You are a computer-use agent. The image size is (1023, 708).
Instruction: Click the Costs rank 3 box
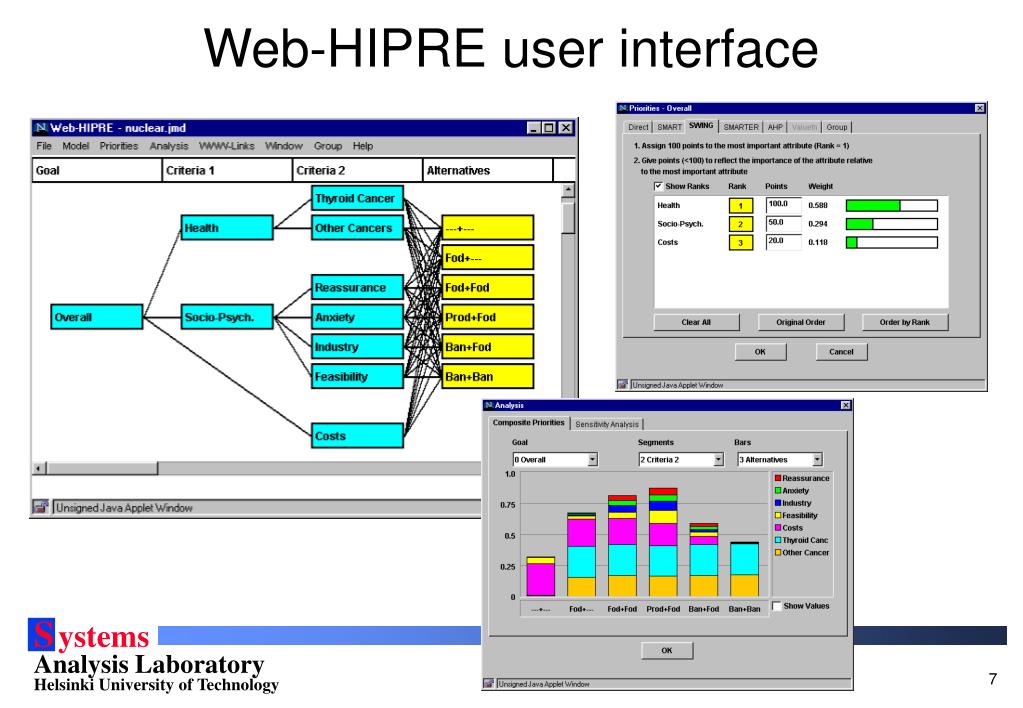pyautogui.click(x=741, y=243)
